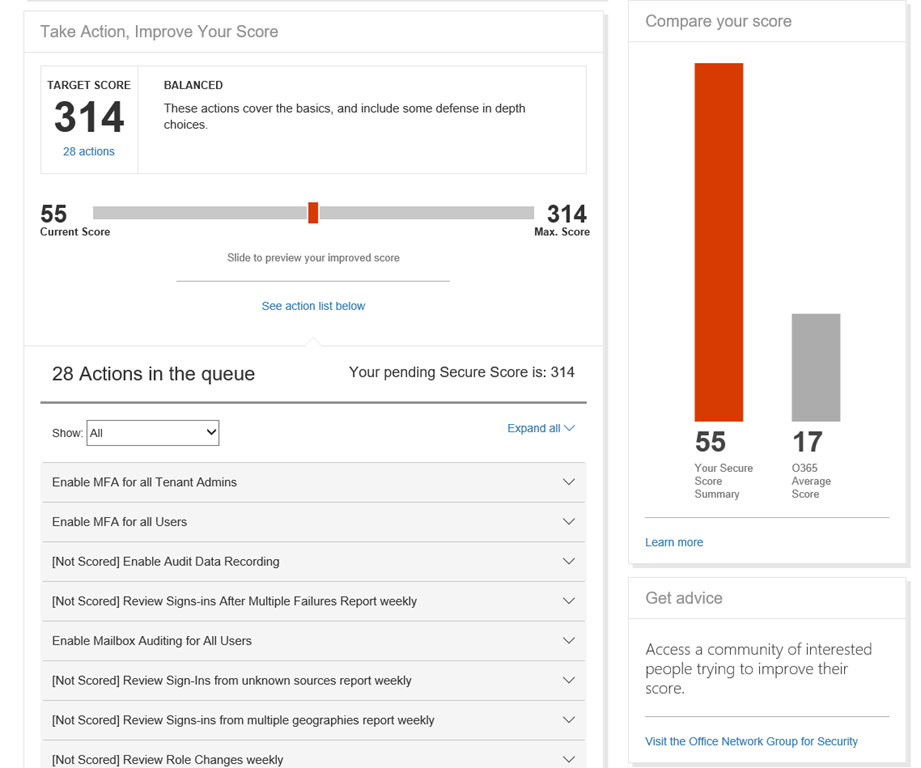
Task: Expand Enable Audit Data Recording chevron
Action: [x=568, y=562]
